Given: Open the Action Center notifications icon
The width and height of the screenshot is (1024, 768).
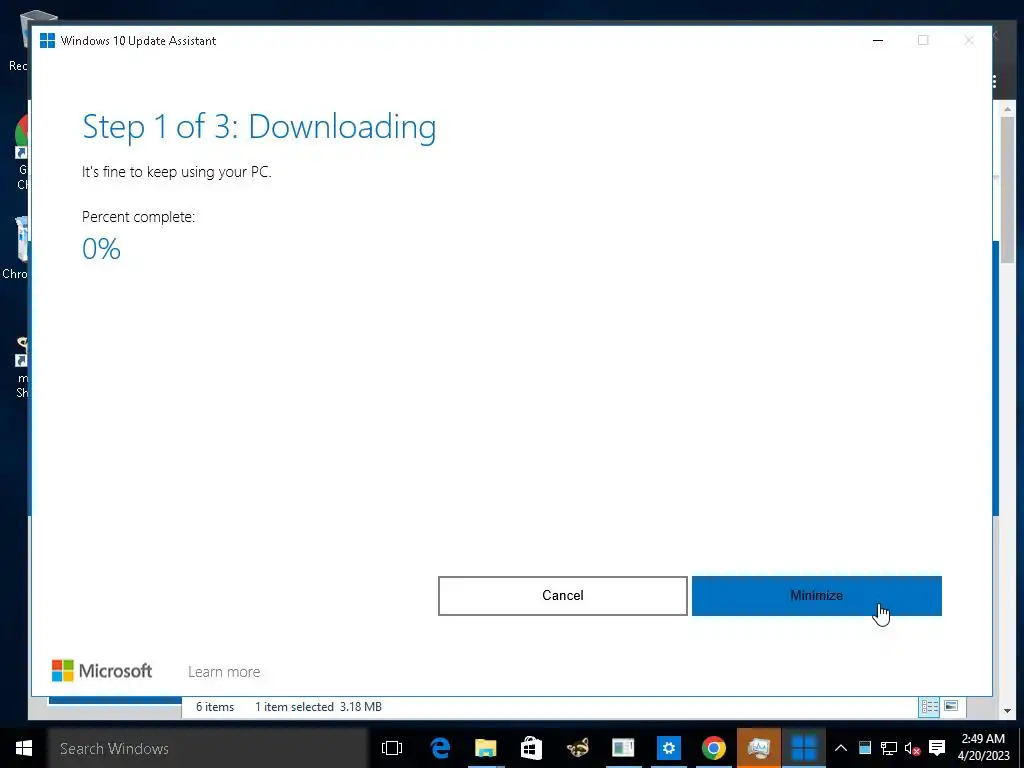Looking at the screenshot, I should tap(937, 748).
